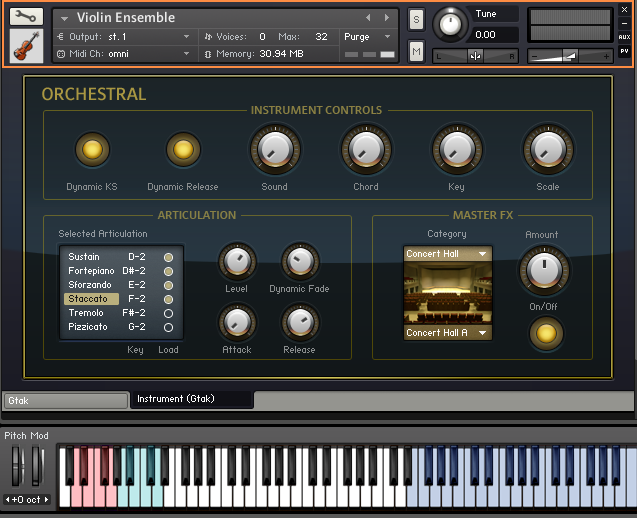Select the Gtak tab
The height and width of the screenshot is (518, 637).
click(65, 400)
